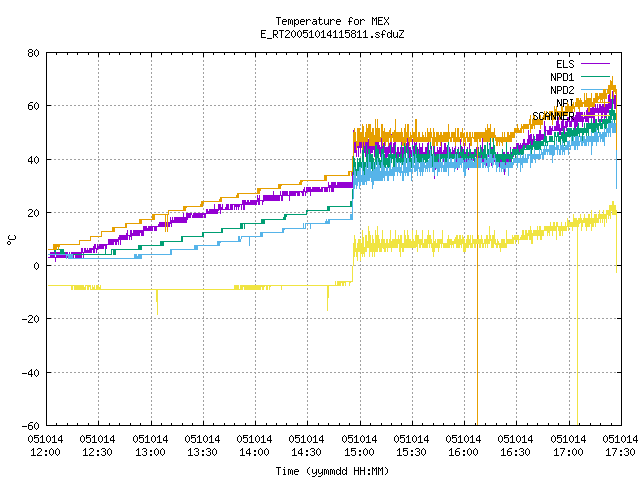This screenshot has width=640, height=480.
Task: Click the y-axis value 20
Action: point(33,213)
